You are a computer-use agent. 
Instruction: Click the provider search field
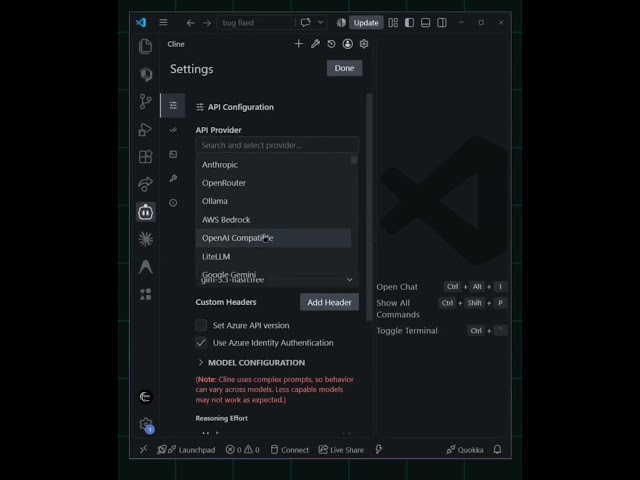click(277, 145)
